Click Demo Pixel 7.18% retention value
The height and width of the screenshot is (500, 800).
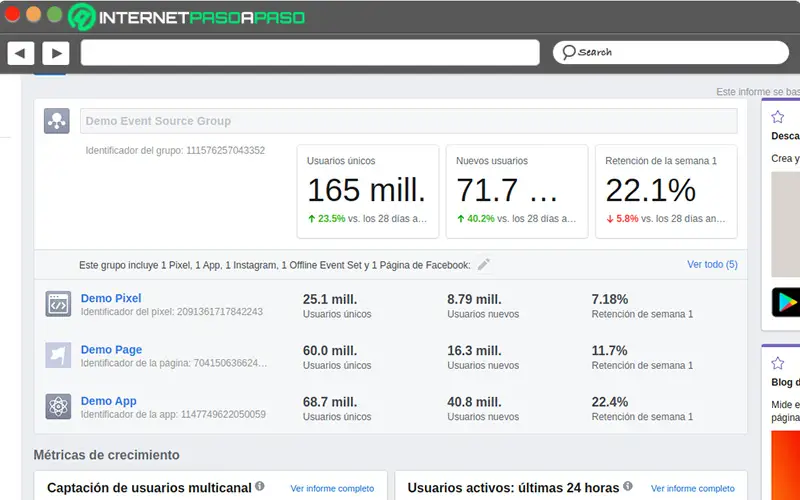coord(610,299)
